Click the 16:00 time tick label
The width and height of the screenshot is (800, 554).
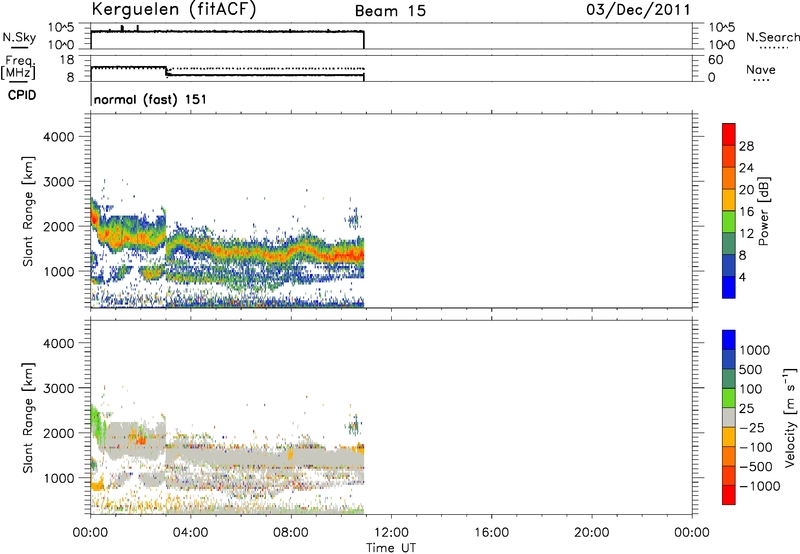(491, 533)
